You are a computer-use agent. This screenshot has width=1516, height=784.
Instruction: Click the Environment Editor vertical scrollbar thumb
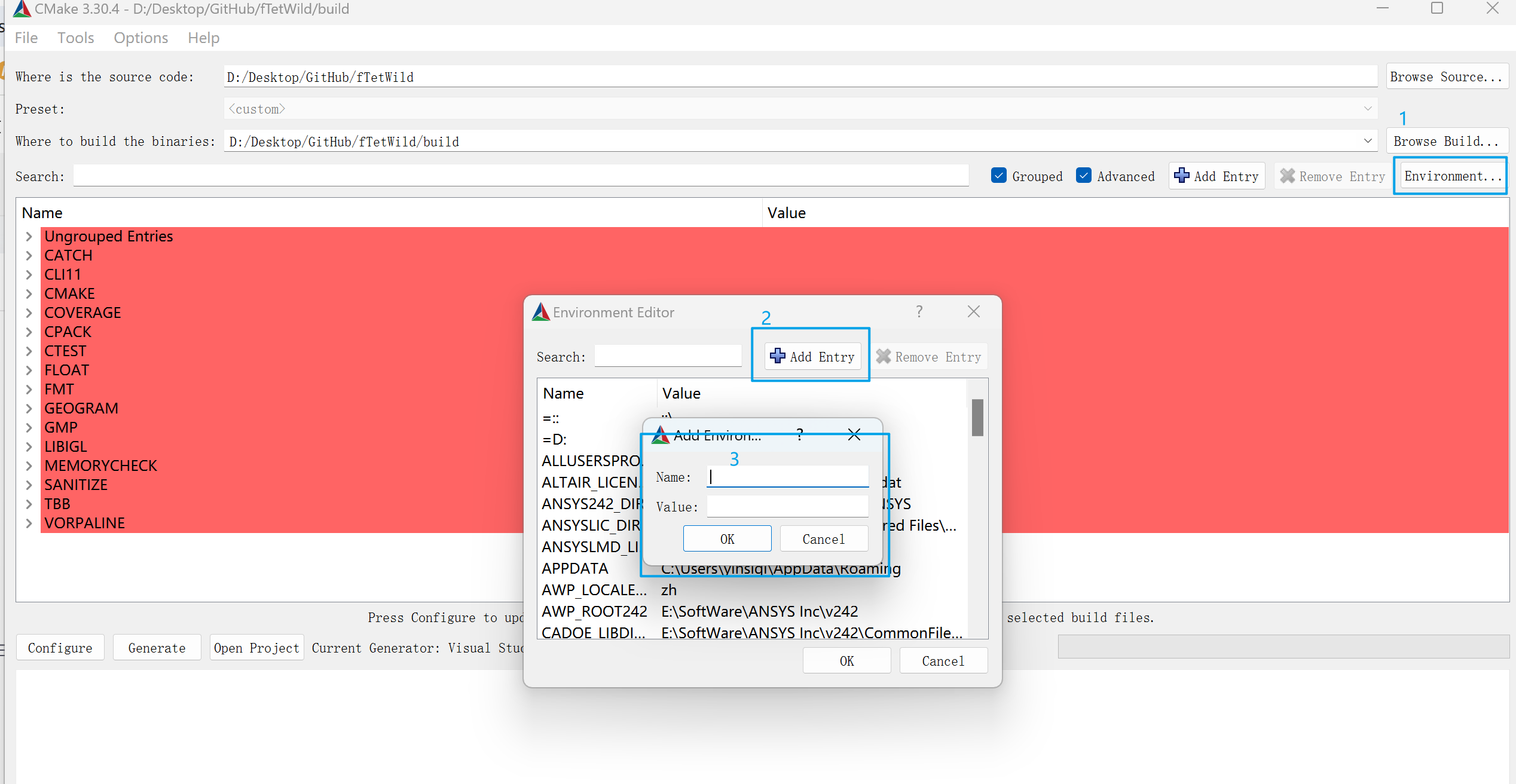(977, 418)
